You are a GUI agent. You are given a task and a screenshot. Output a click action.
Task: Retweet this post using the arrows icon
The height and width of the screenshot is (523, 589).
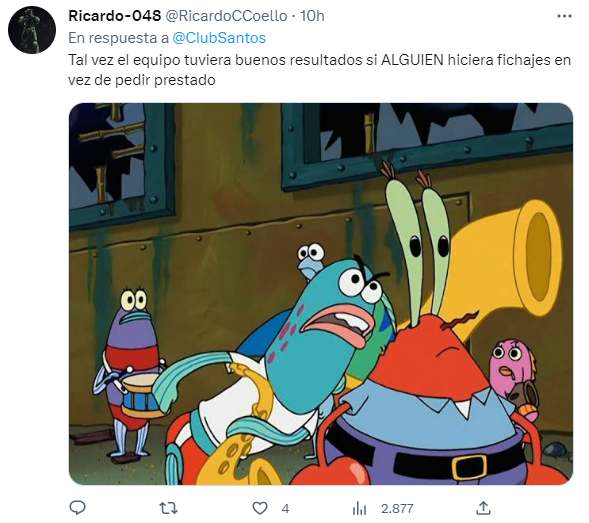pyautogui.click(x=168, y=508)
